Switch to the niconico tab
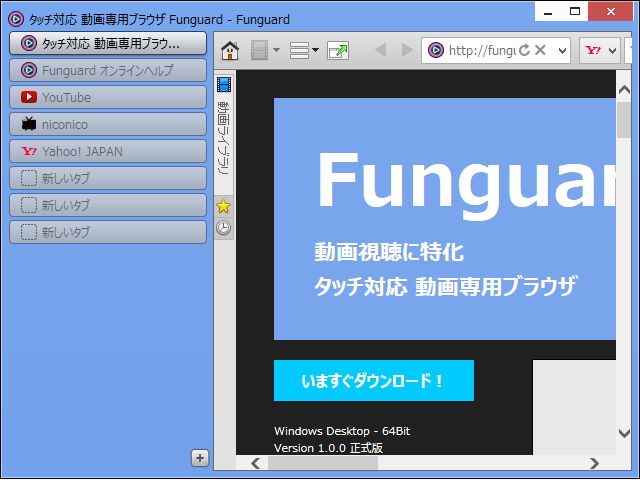The width and height of the screenshot is (640, 480). (x=108, y=124)
